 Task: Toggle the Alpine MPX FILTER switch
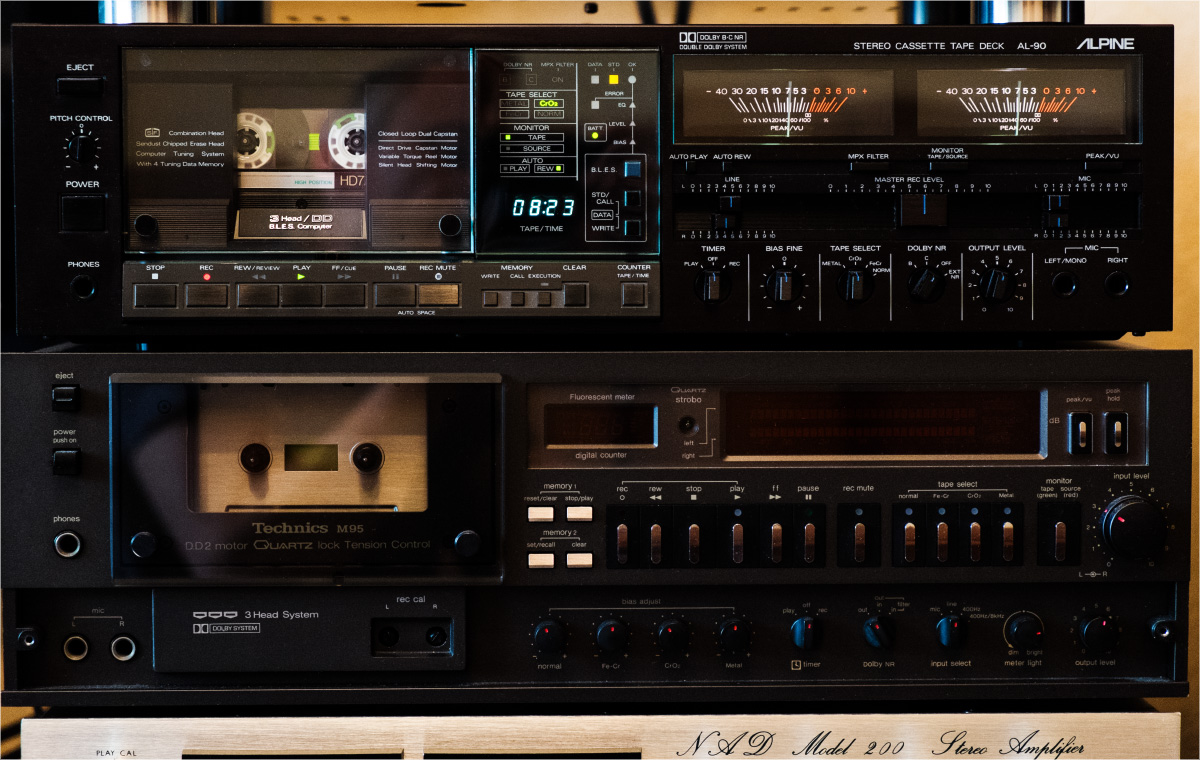pos(868,167)
